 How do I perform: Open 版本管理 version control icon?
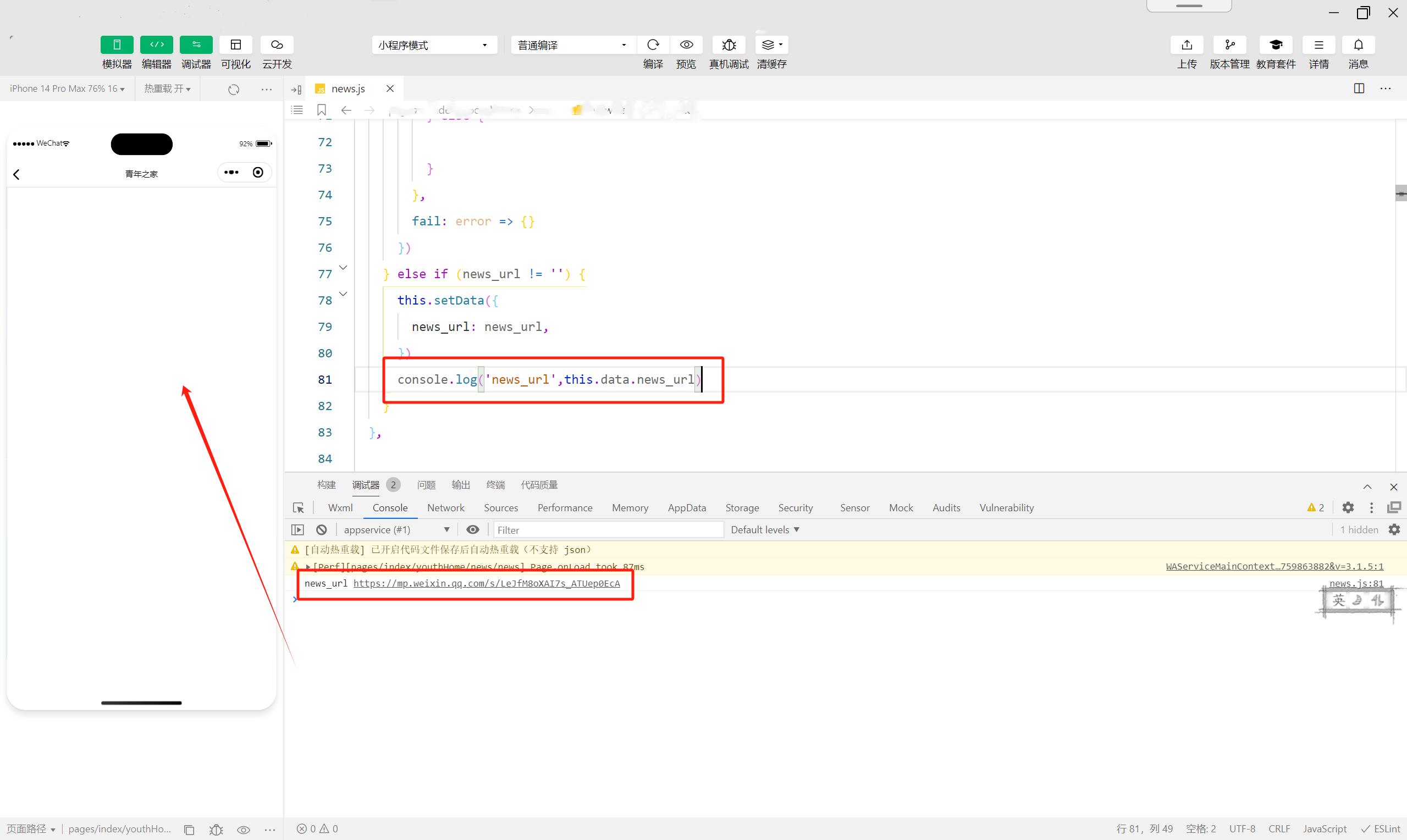click(1229, 45)
